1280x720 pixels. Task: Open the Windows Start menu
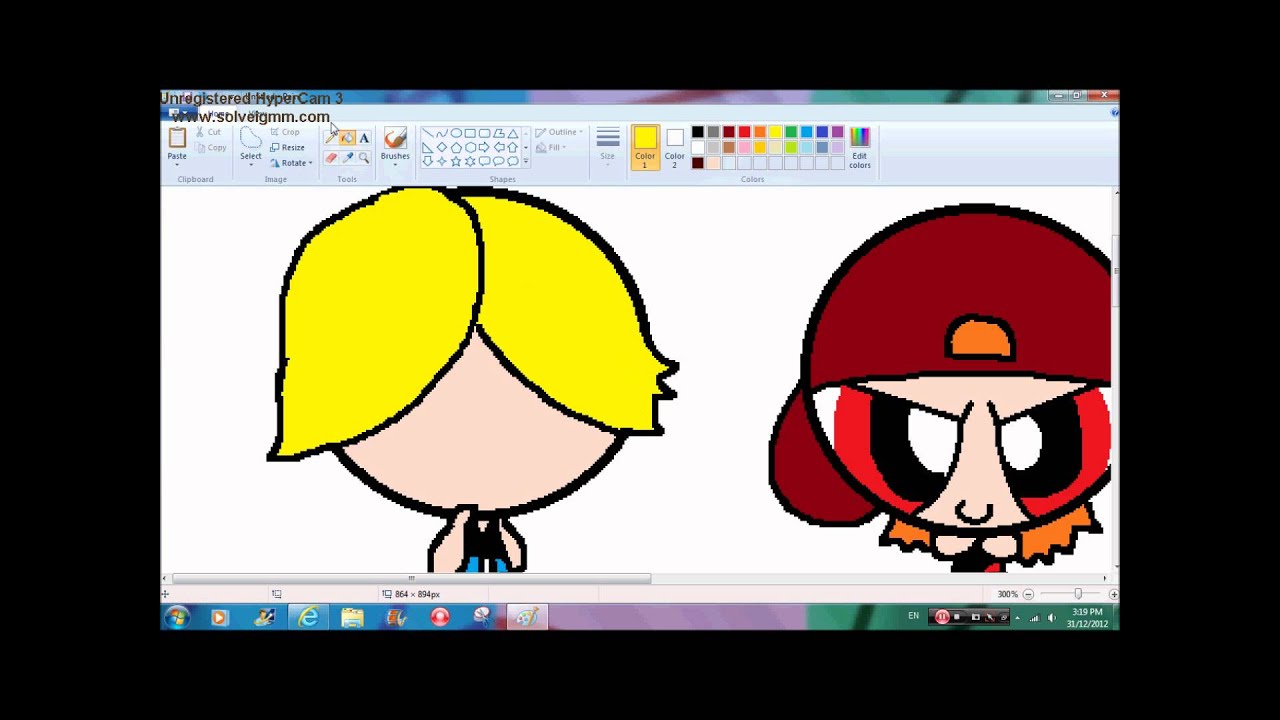(x=177, y=617)
